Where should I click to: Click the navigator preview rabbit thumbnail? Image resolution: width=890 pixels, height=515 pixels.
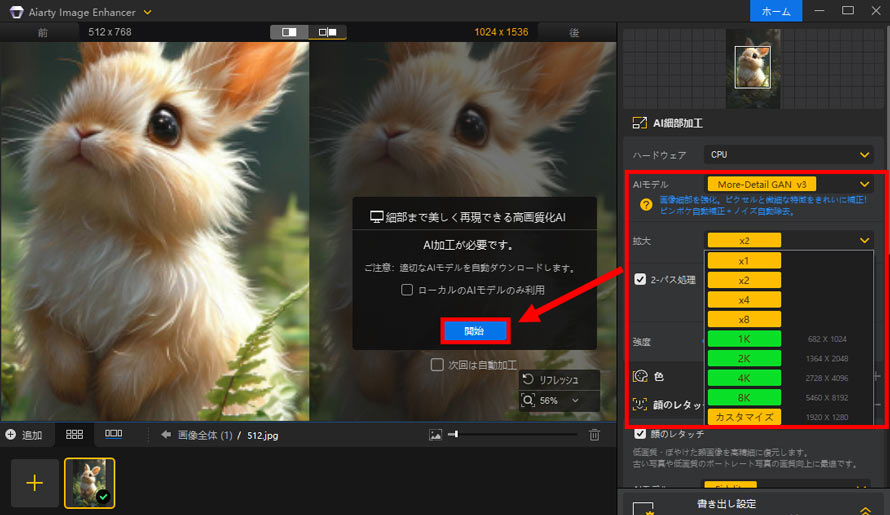point(753,68)
